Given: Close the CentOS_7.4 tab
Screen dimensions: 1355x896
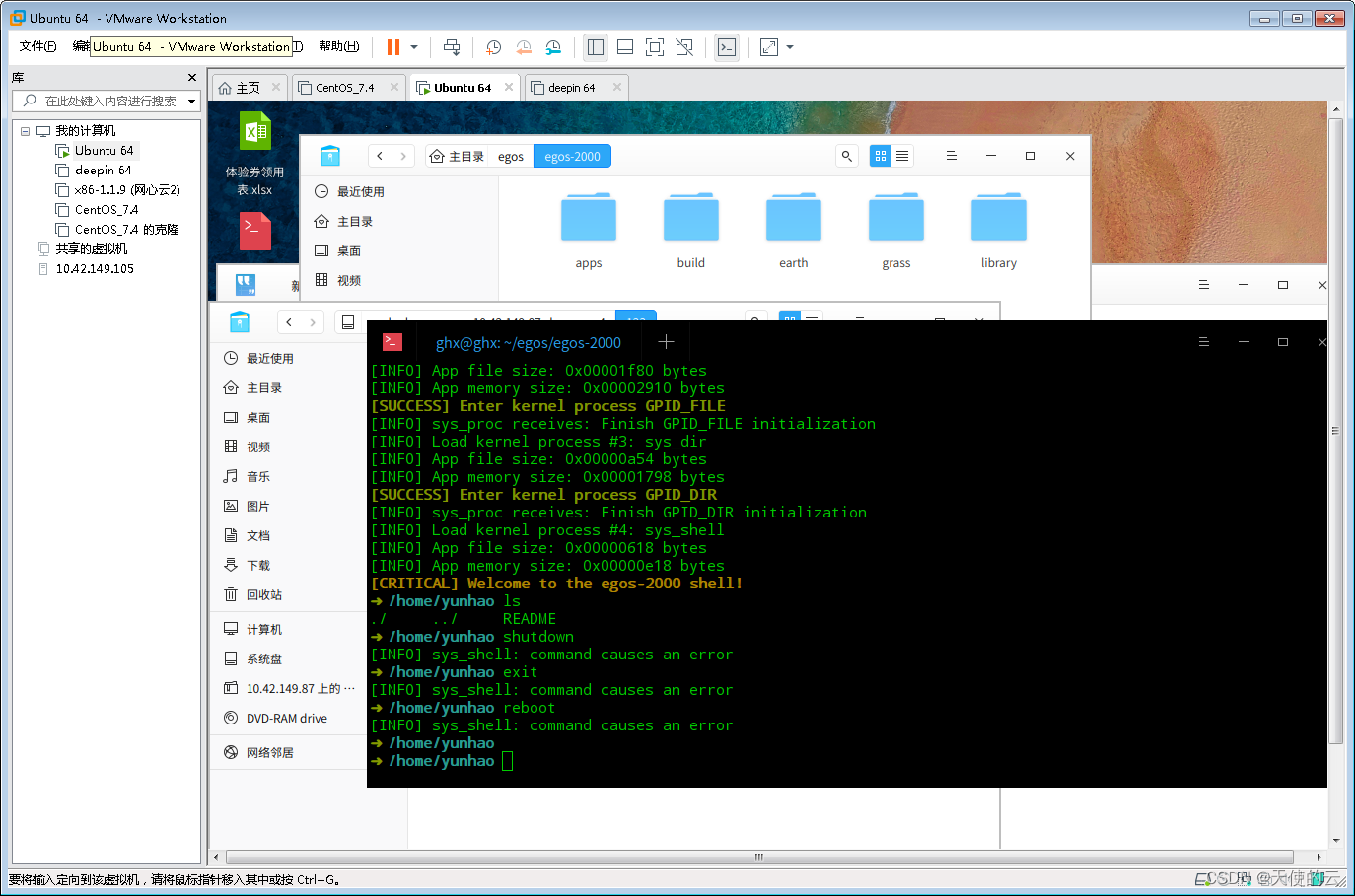Looking at the screenshot, I should click(394, 87).
